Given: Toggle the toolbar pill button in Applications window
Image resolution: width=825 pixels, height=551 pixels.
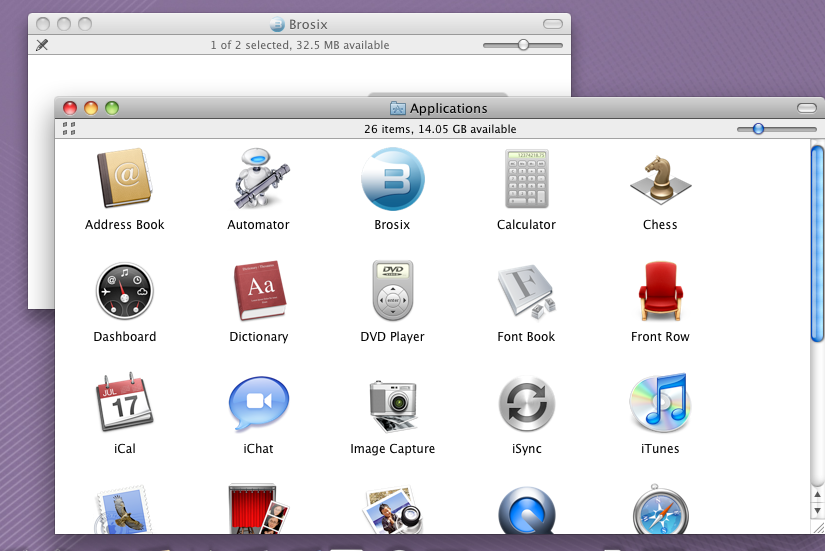Looking at the screenshot, I should coord(807,108).
